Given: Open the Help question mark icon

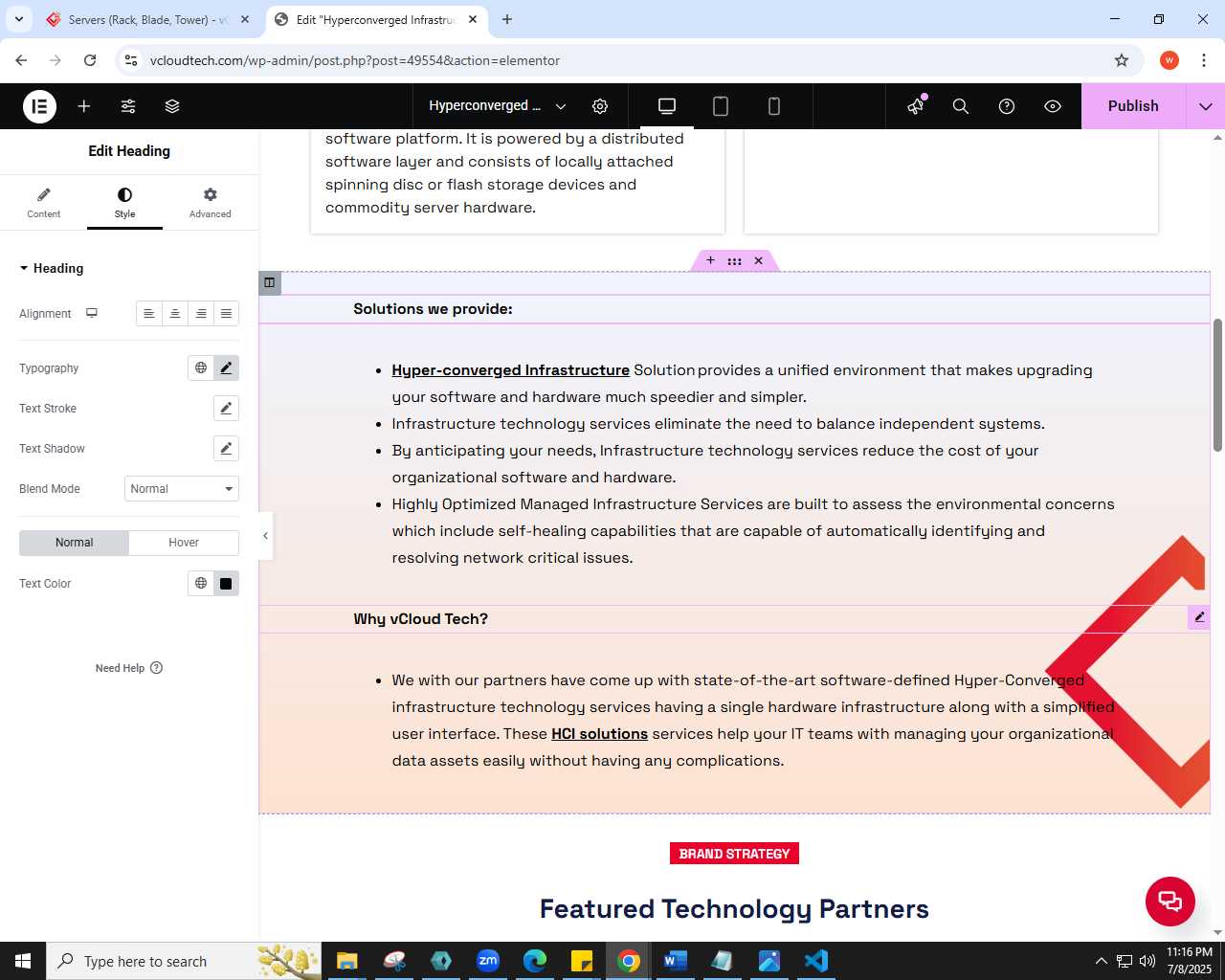Looking at the screenshot, I should pos(1007,106).
